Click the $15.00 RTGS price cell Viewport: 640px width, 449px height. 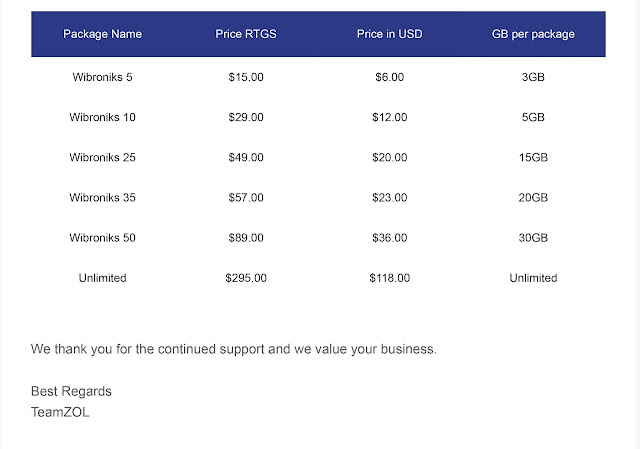tap(246, 77)
